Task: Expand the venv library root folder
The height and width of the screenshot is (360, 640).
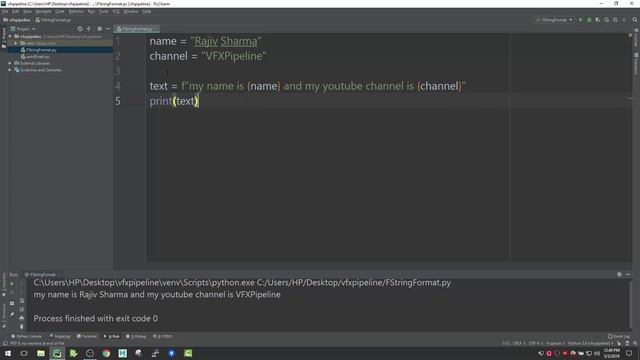Action: pos(16,43)
